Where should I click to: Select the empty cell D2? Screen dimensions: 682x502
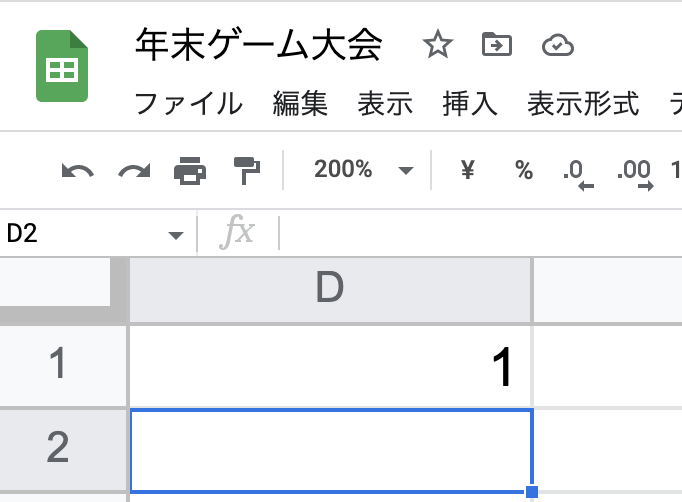point(331,451)
